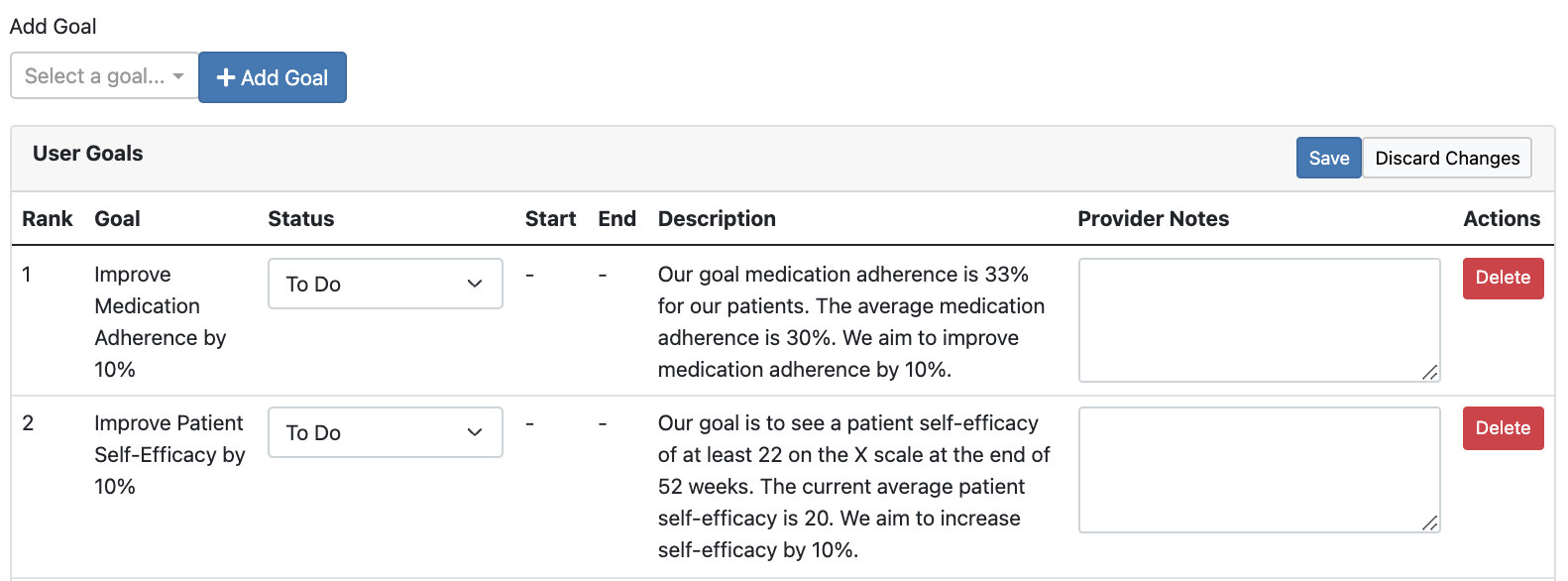Delete the Improve Patient Self-Efficacy goal
Screen dimensions: 1568x581
[x=1503, y=428]
